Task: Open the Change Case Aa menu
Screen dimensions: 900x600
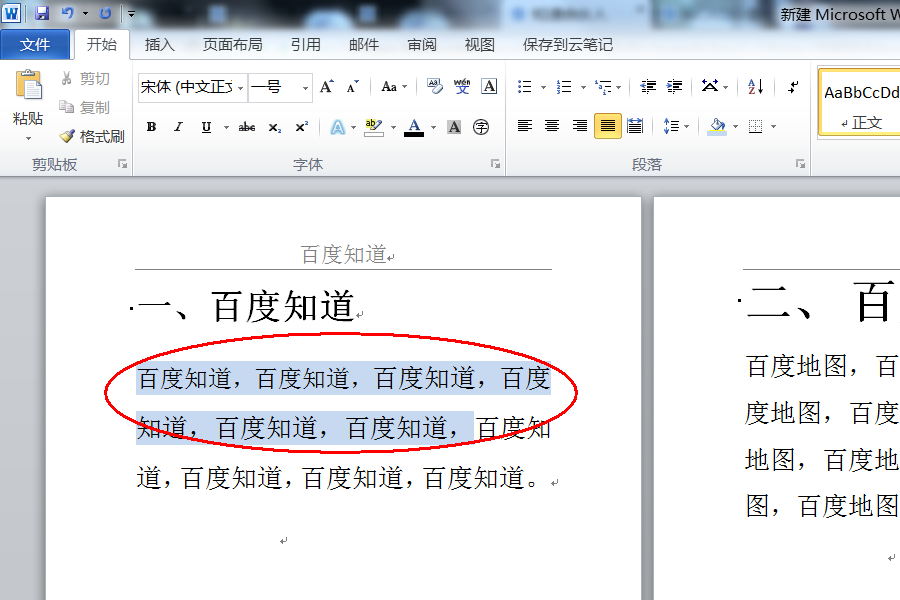Action: click(394, 87)
